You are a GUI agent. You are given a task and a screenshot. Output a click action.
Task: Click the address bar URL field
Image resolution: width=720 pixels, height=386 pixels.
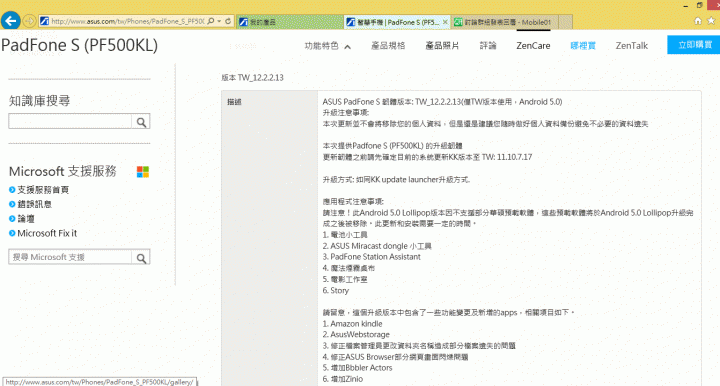tap(128, 21)
